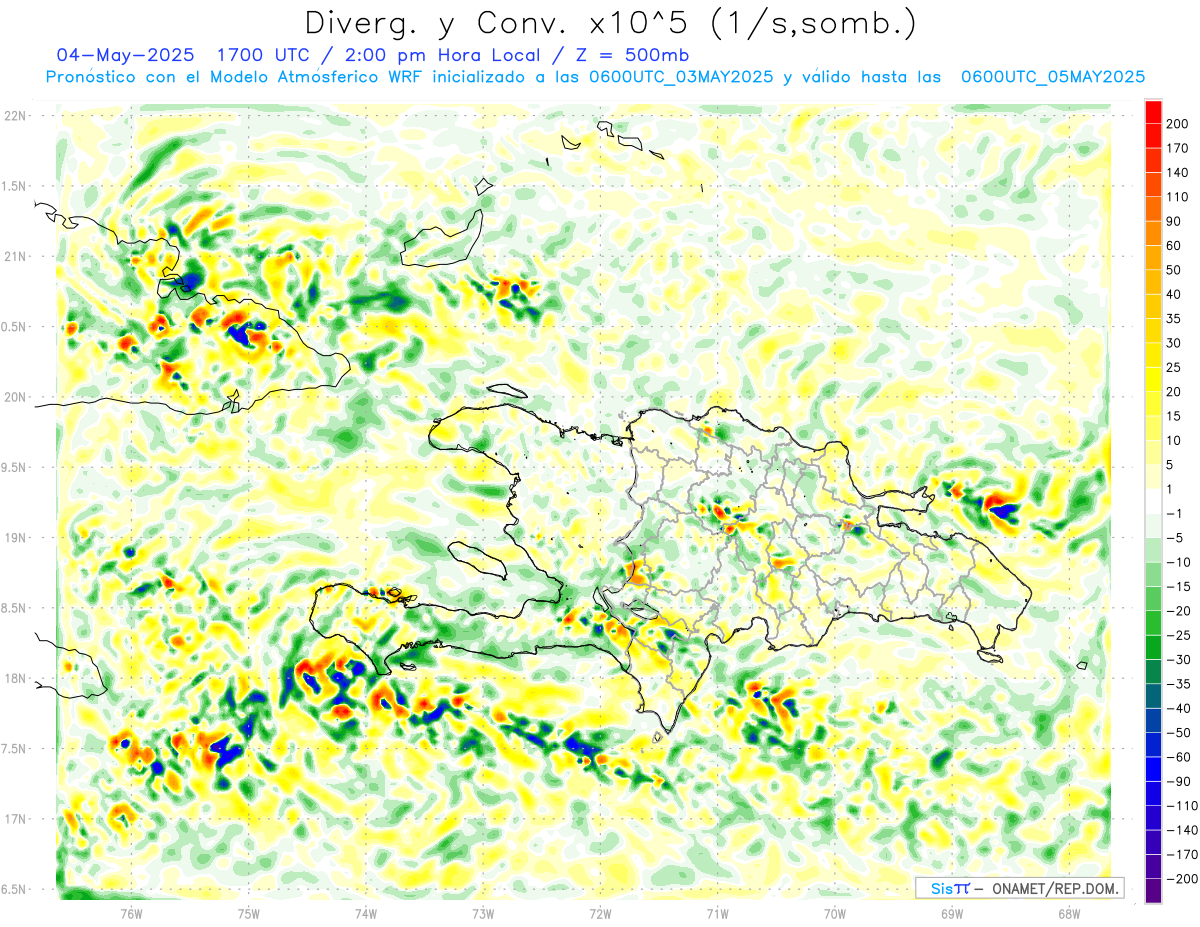Image resolution: width=1200 pixels, height=927 pixels.
Task: Select the white colorbar segment between 1 and -1
Action: pyautogui.click(x=1153, y=502)
